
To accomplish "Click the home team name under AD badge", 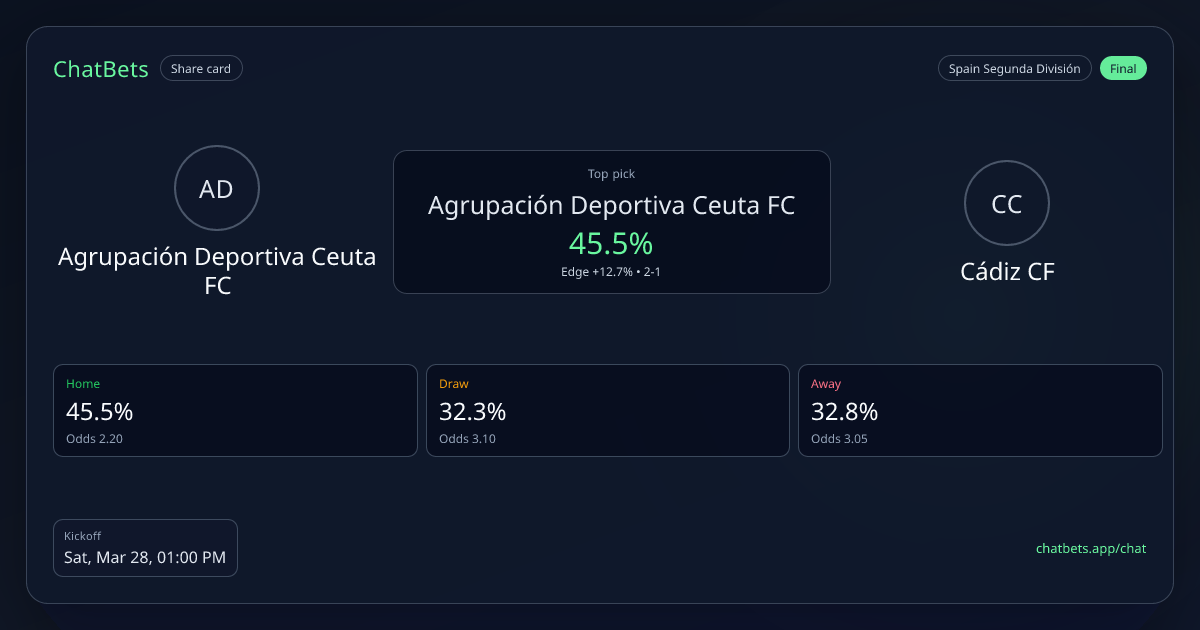I will coord(217,270).
